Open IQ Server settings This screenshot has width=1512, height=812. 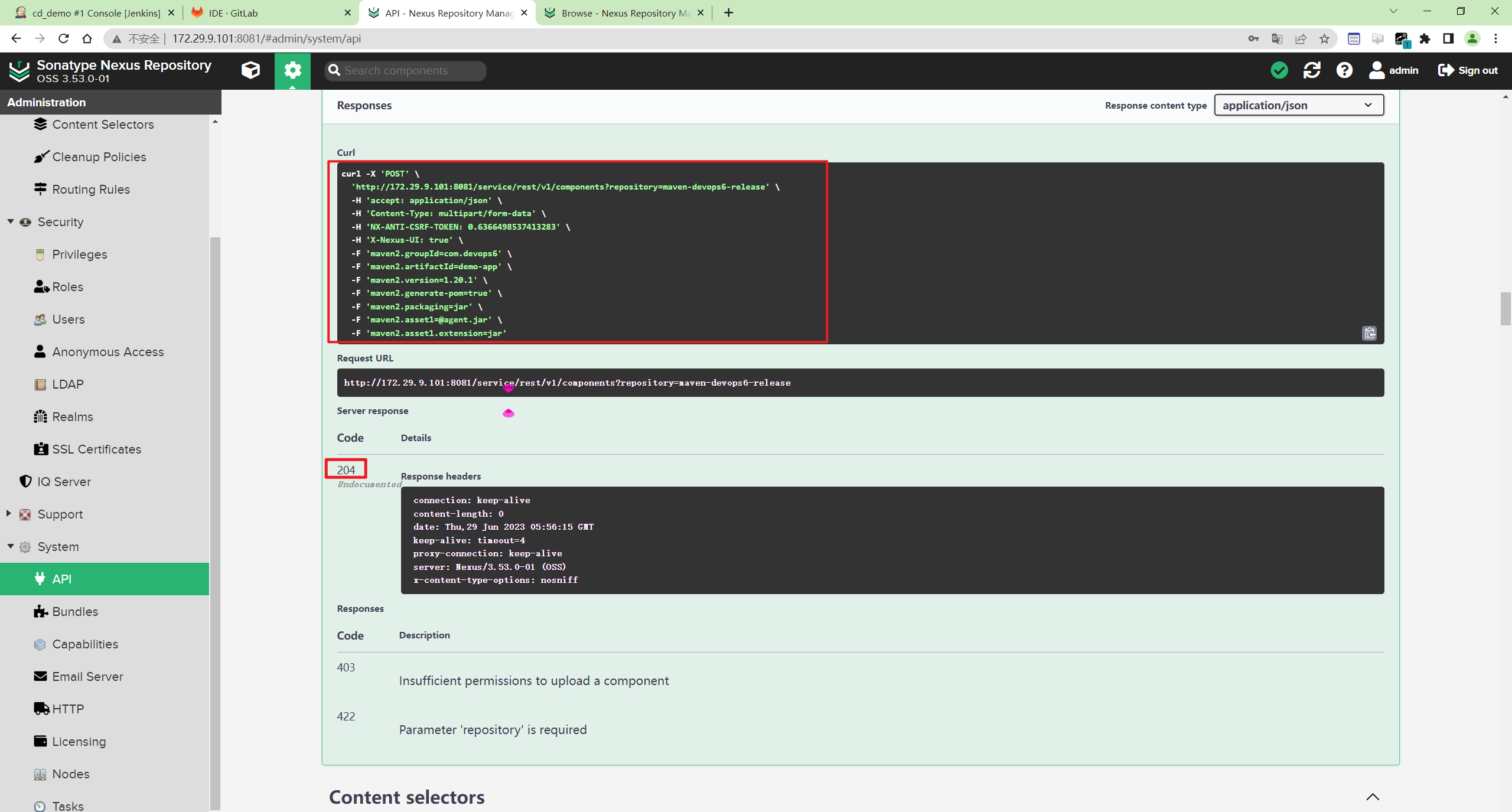(64, 482)
